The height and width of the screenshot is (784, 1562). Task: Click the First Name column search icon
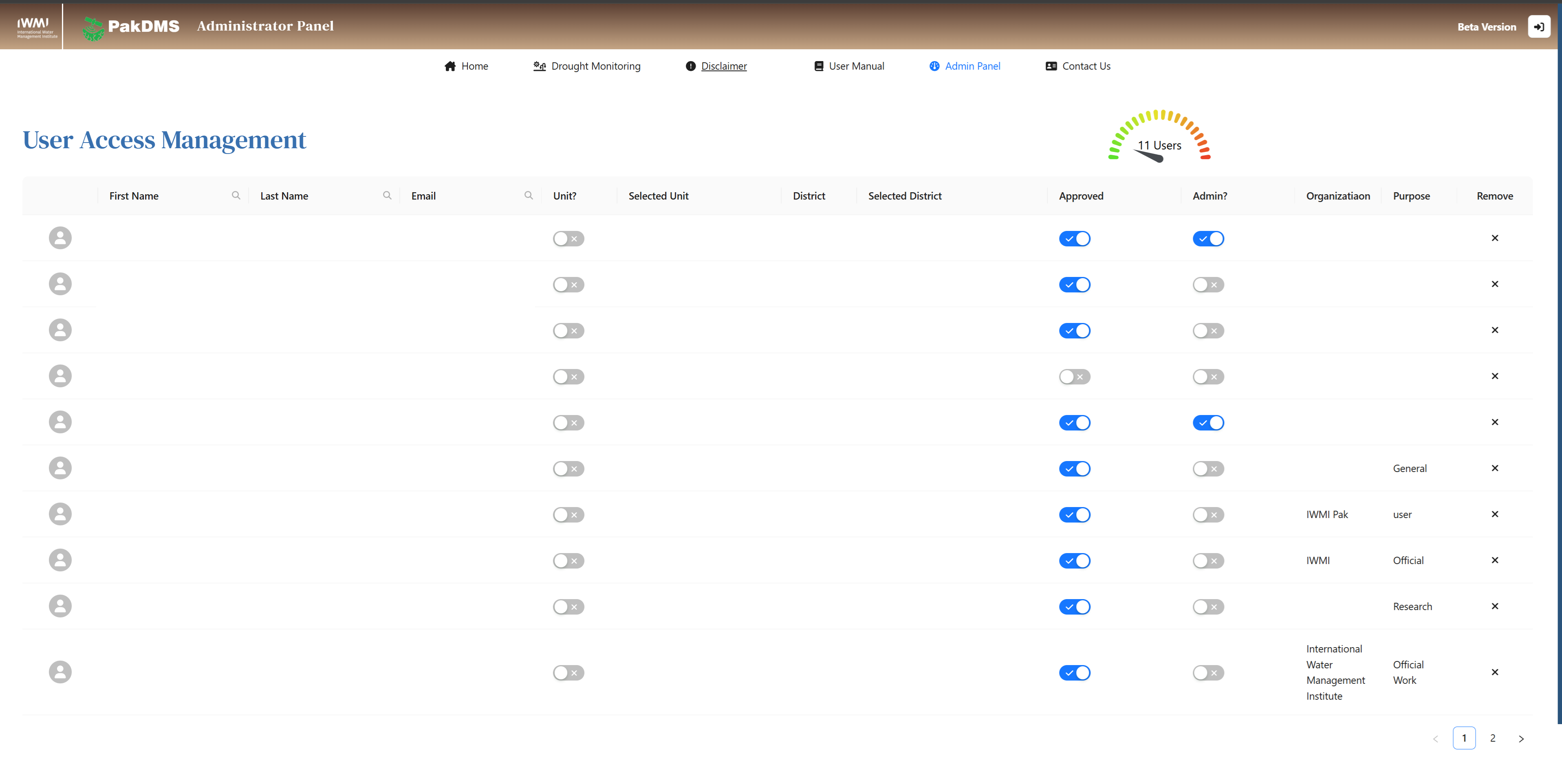[x=236, y=195]
